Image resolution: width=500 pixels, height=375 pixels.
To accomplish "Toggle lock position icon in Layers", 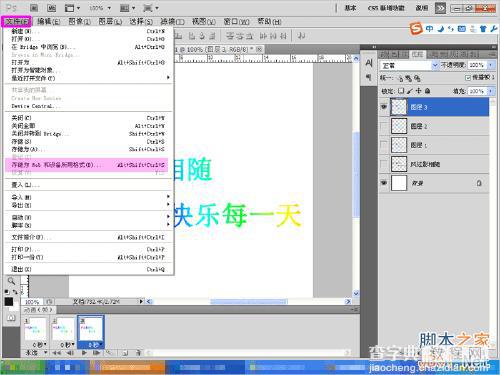I will 419,91.
